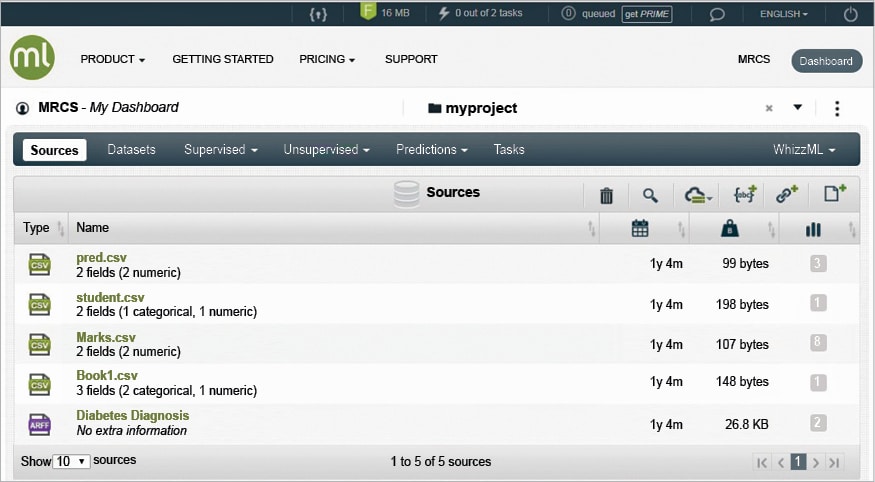
Task: Click the CSV icon for student.csv
Action: (x=40, y=305)
